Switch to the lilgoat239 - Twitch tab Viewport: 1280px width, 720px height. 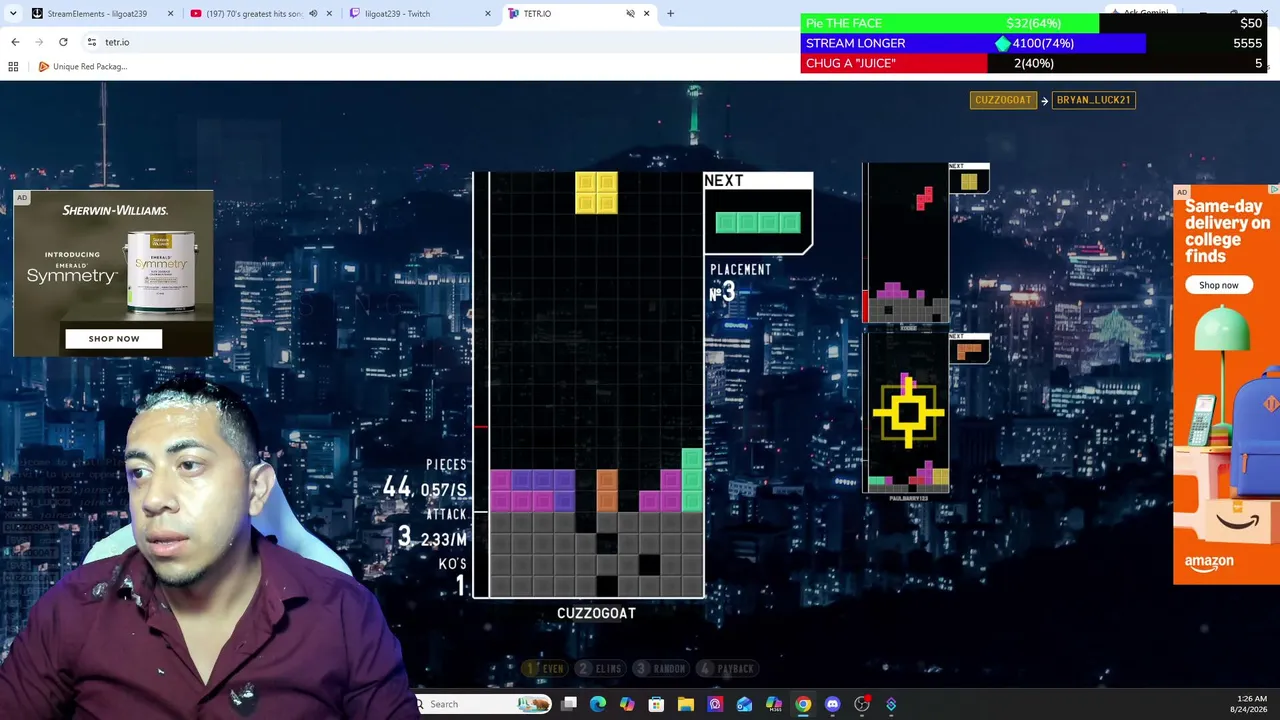tap(420, 13)
